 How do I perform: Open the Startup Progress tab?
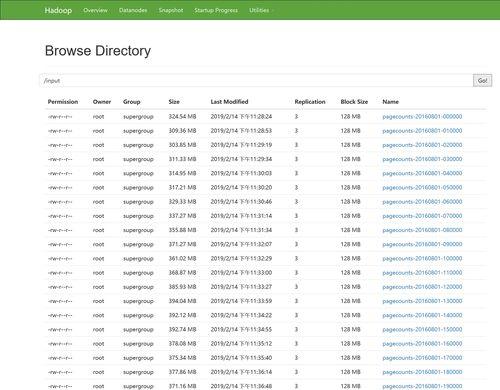point(216,10)
